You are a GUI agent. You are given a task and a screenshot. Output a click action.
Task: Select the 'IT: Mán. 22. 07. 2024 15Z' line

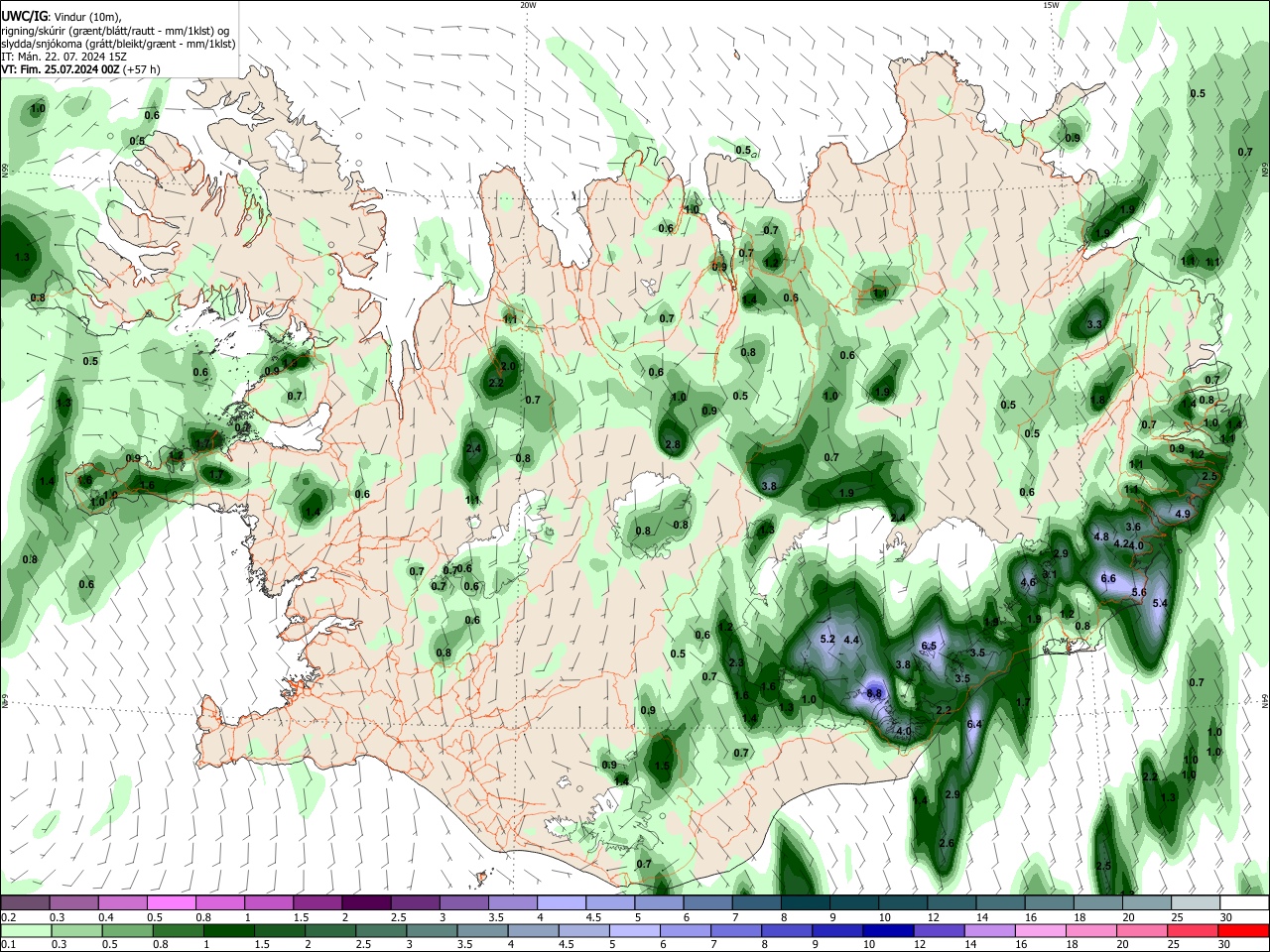63,57
